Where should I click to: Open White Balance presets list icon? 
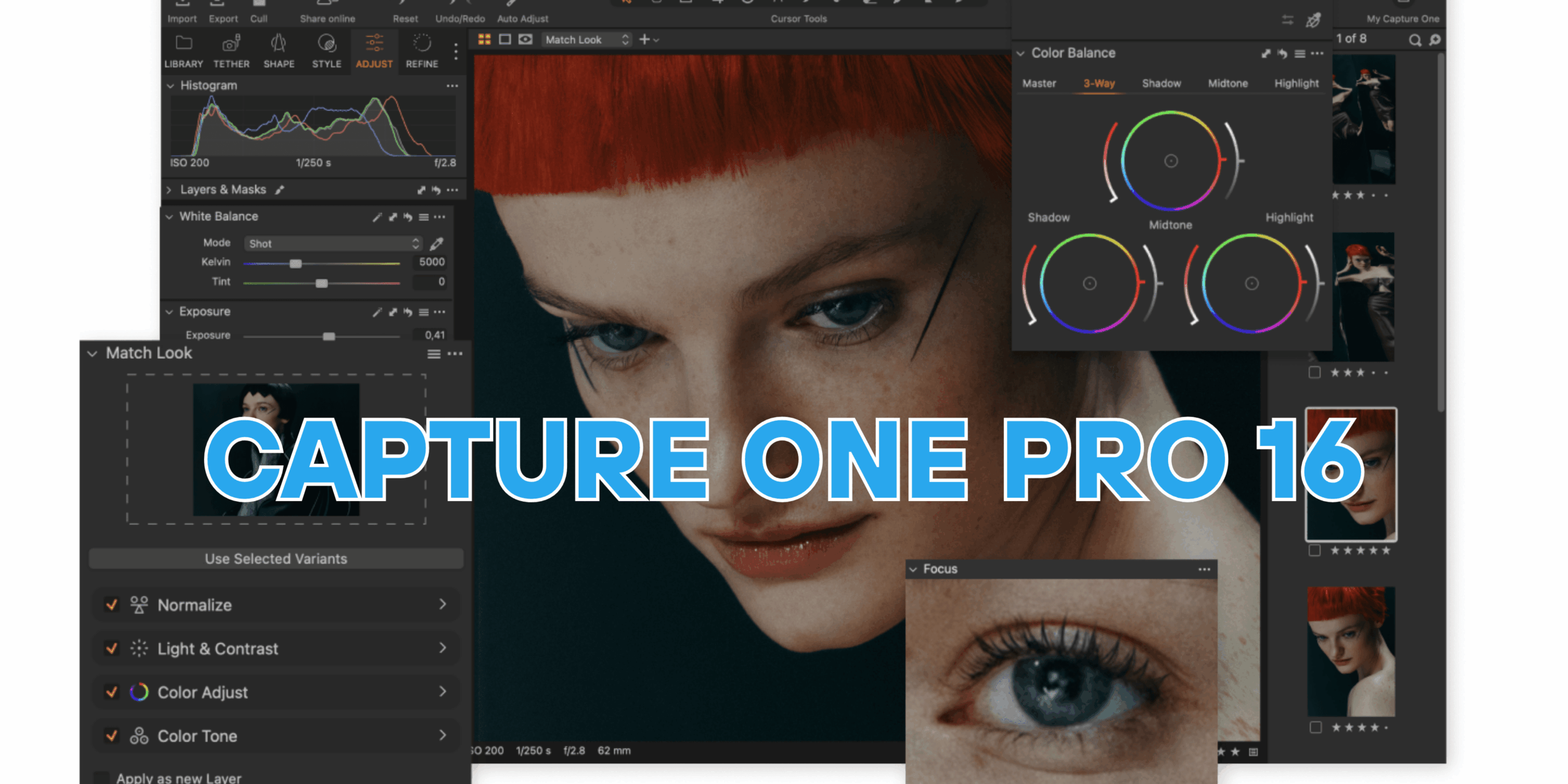(x=423, y=217)
